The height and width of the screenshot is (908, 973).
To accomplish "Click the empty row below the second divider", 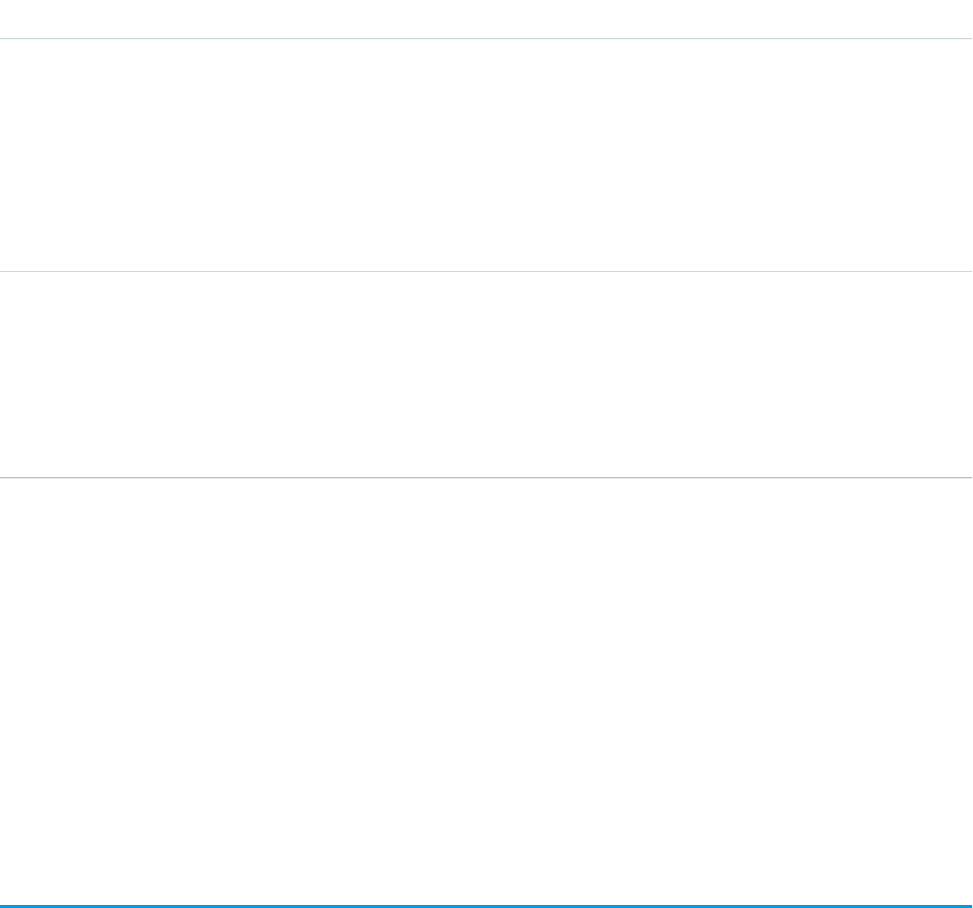I will click(x=486, y=374).
